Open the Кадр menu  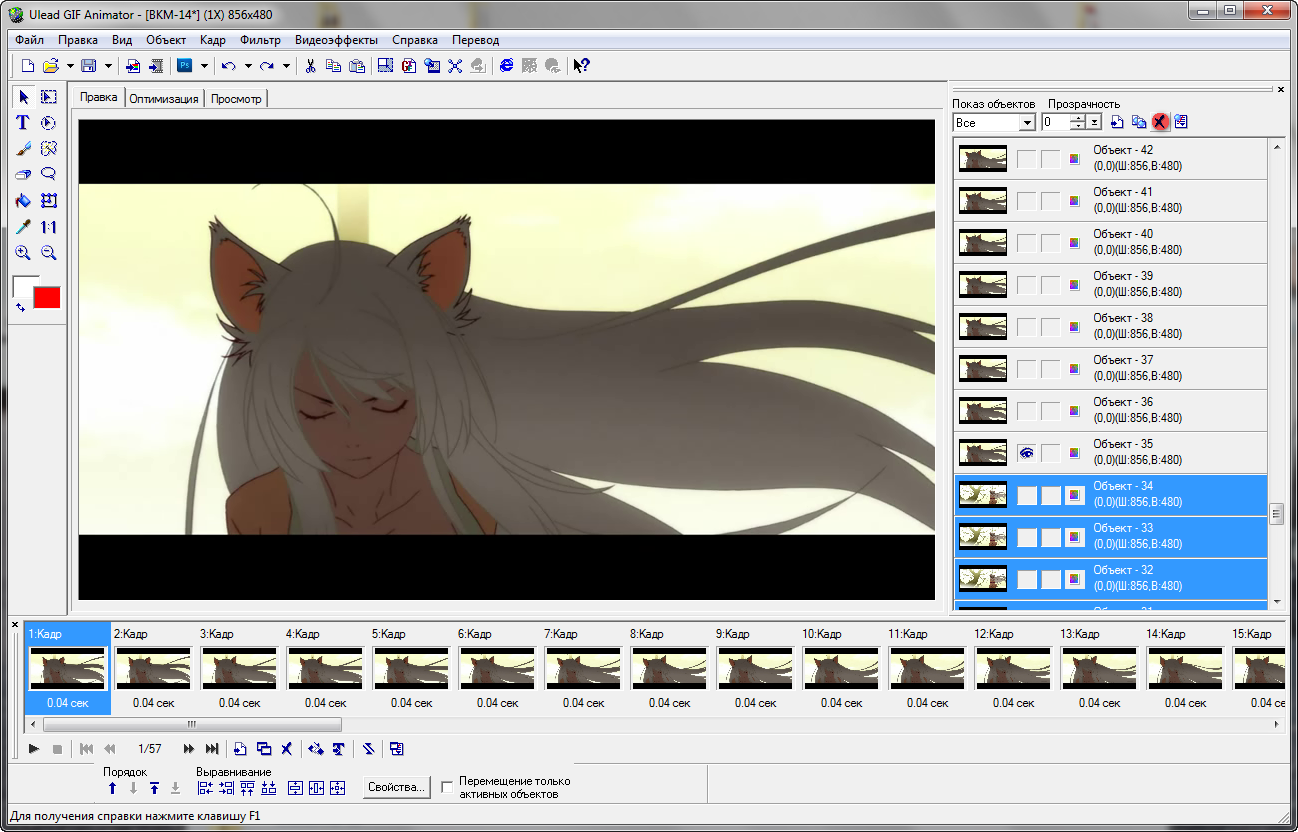(x=213, y=40)
